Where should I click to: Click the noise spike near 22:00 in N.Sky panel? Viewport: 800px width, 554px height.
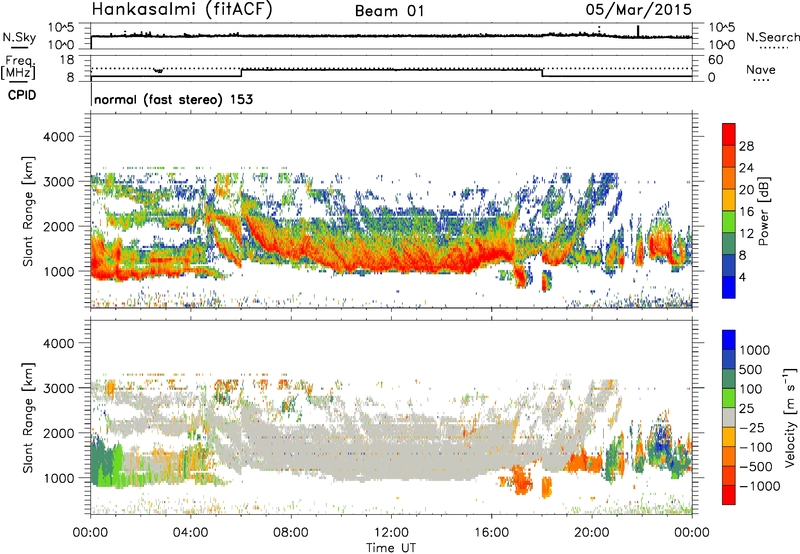tap(638, 31)
